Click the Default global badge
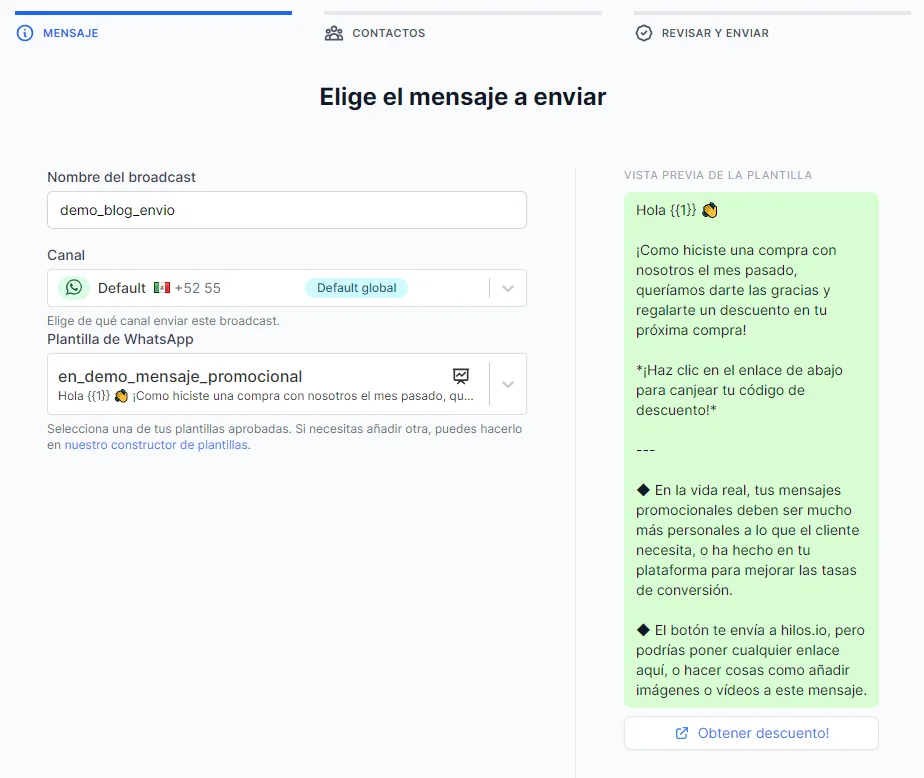The width and height of the screenshot is (924, 778). (x=356, y=287)
